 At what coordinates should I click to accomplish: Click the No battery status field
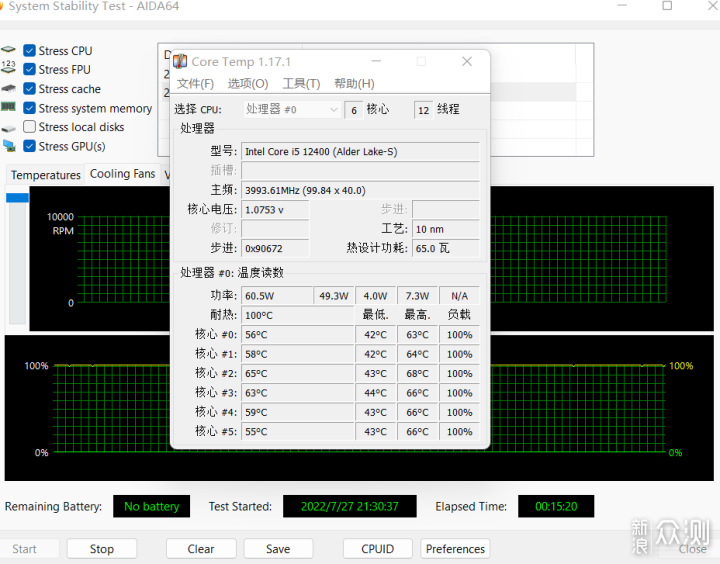152,506
